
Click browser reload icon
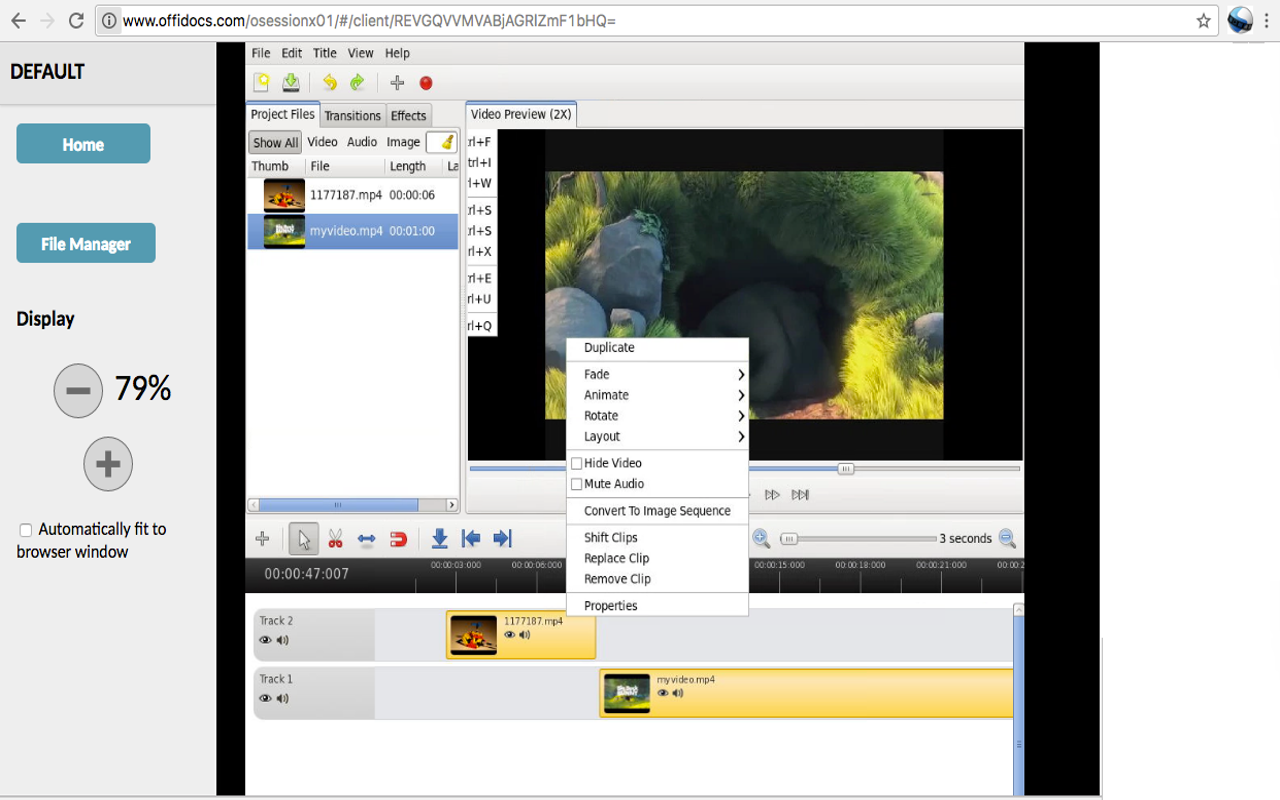(76, 20)
